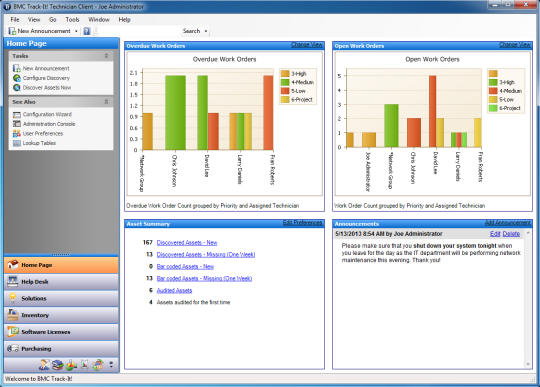The image size is (540, 387).
Task: Select Home Page navigation button
Action: 61,265
